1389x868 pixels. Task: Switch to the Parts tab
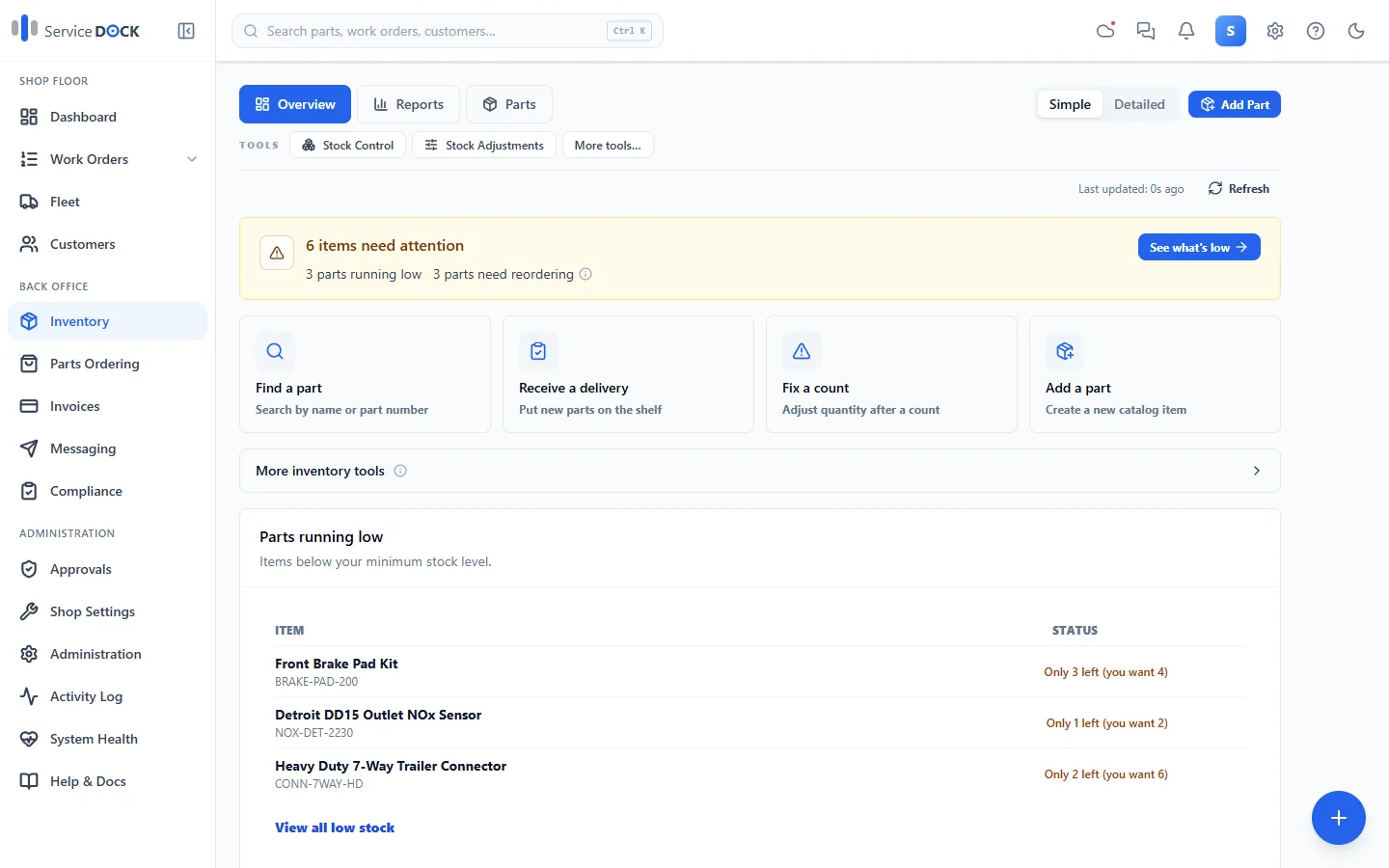509,104
